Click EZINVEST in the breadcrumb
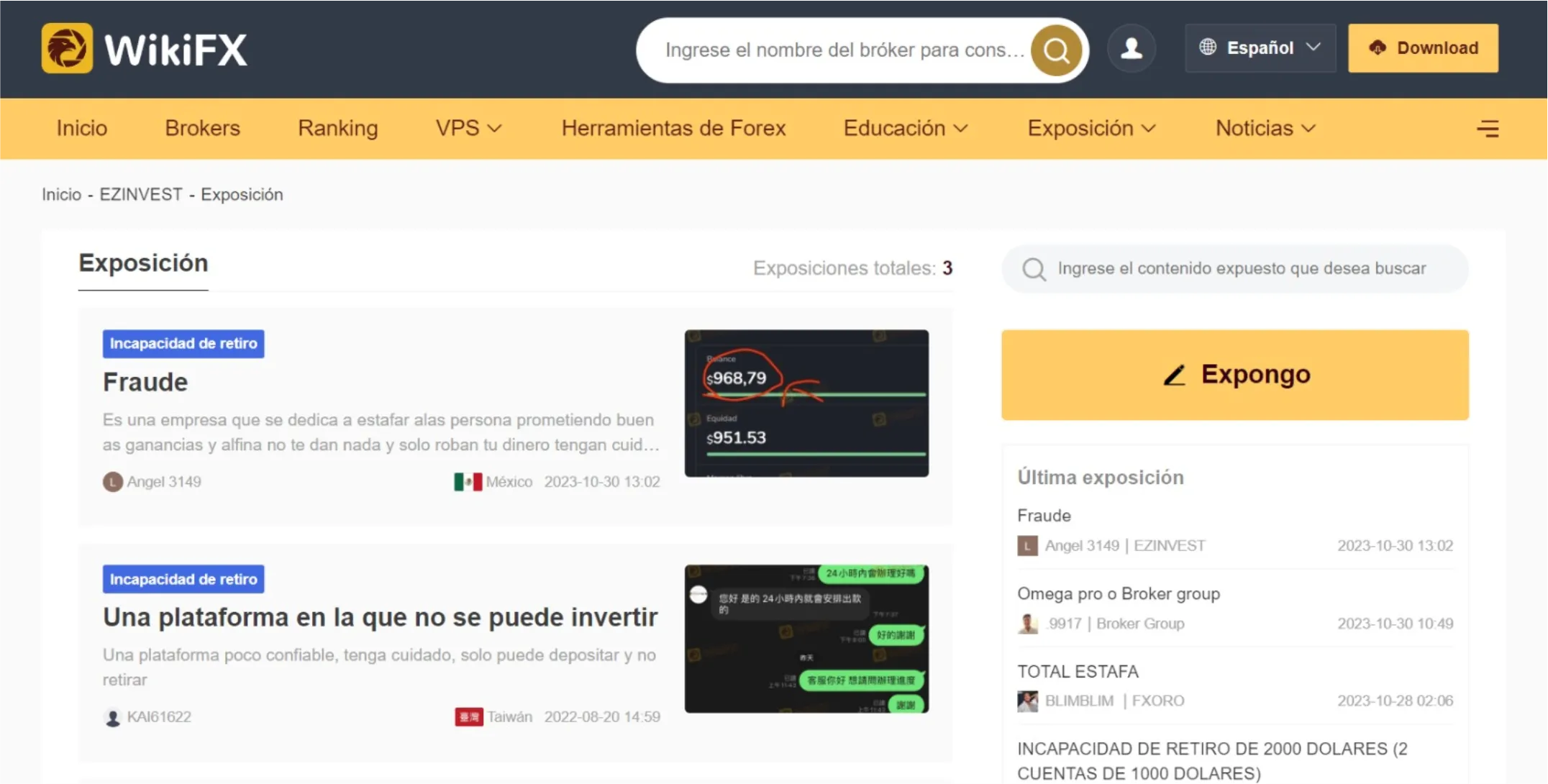Image resolution: width=1548 pixels, height=784 pixels. (141, 195)
